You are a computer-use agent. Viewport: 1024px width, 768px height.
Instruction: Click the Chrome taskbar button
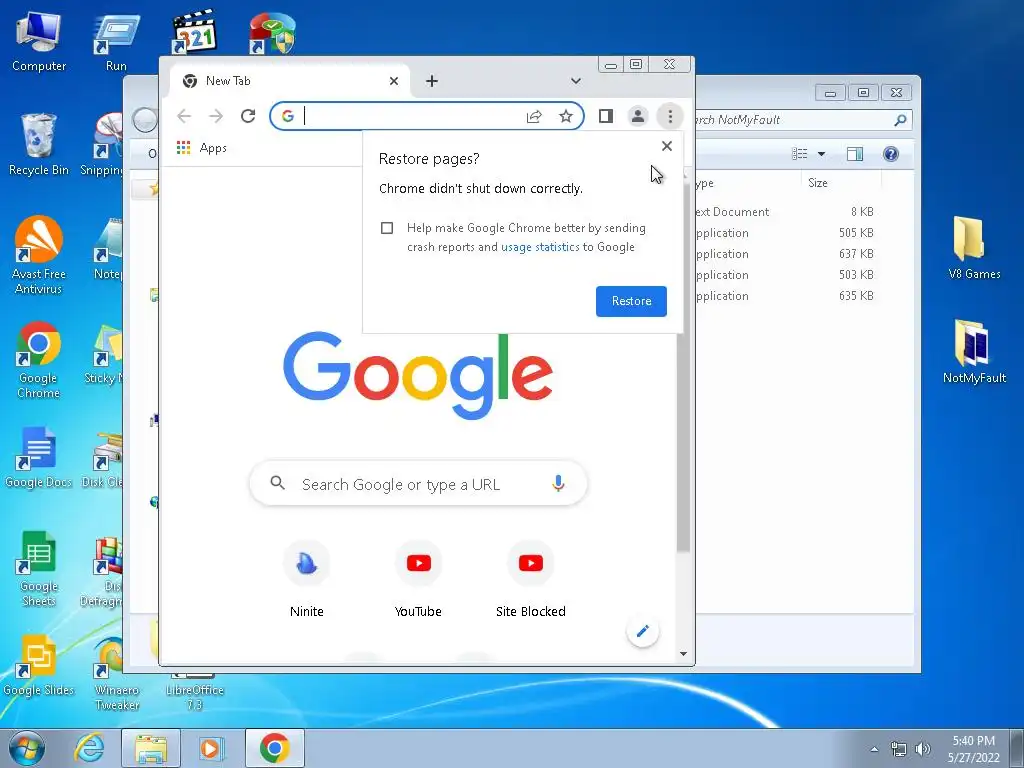click(274, 748)
